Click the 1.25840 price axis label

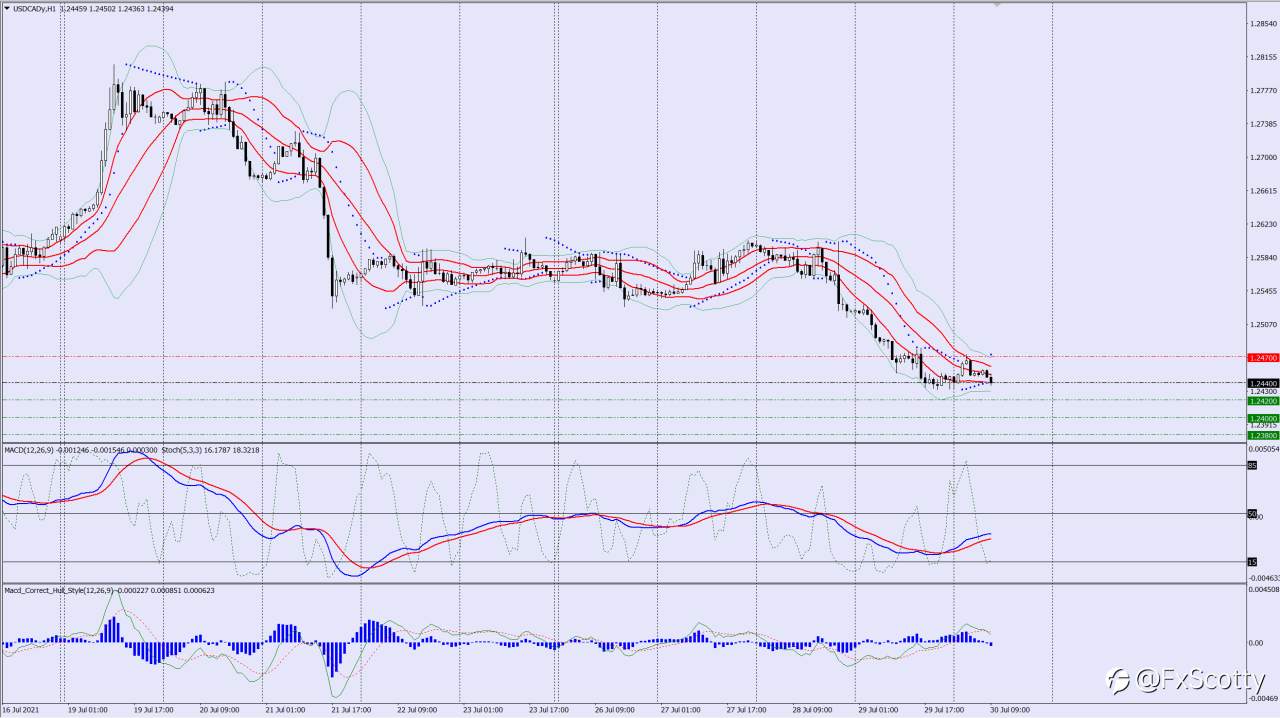(1263, 258)
